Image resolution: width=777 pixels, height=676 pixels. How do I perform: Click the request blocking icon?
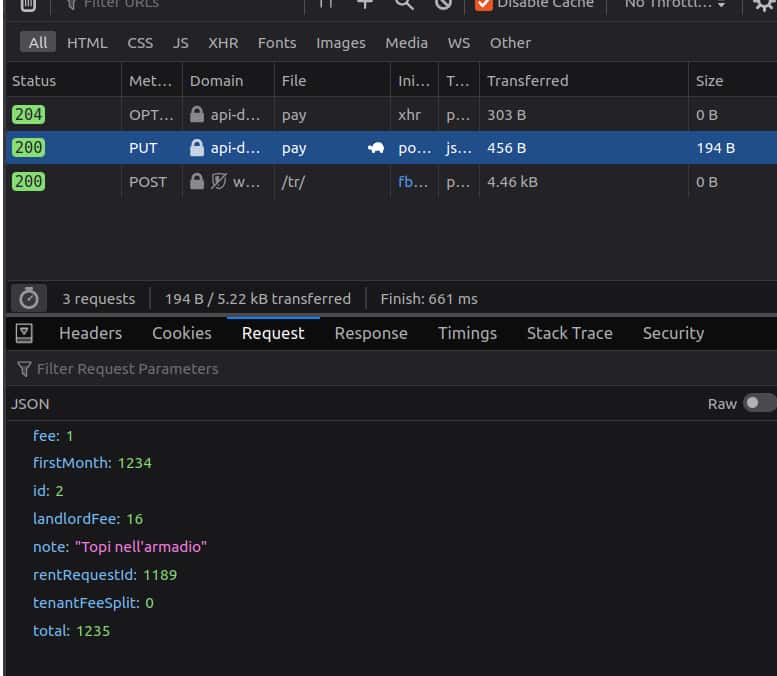tap(443, 4)
